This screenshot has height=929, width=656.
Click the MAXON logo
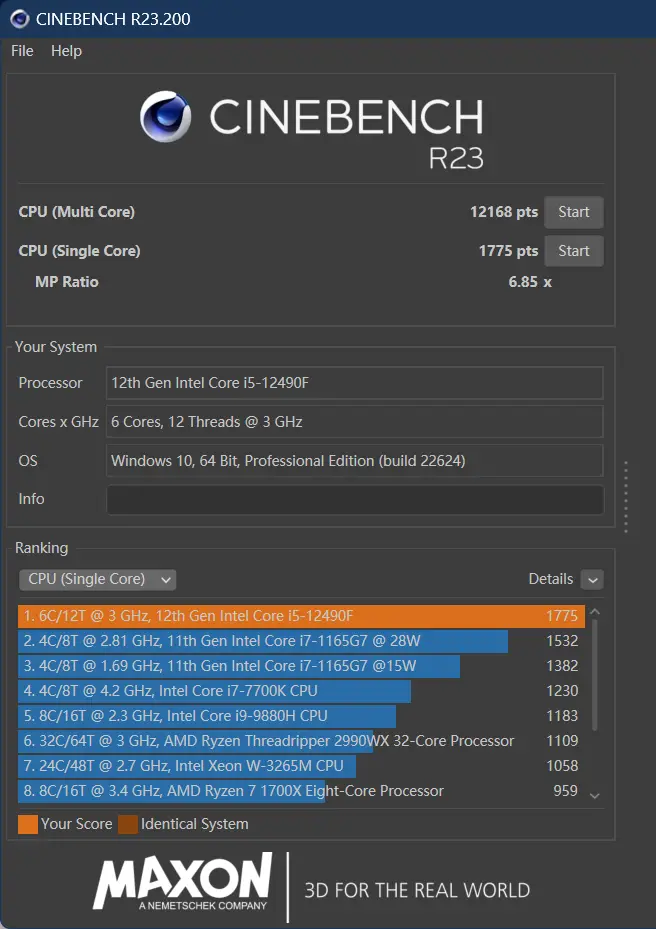183,882
